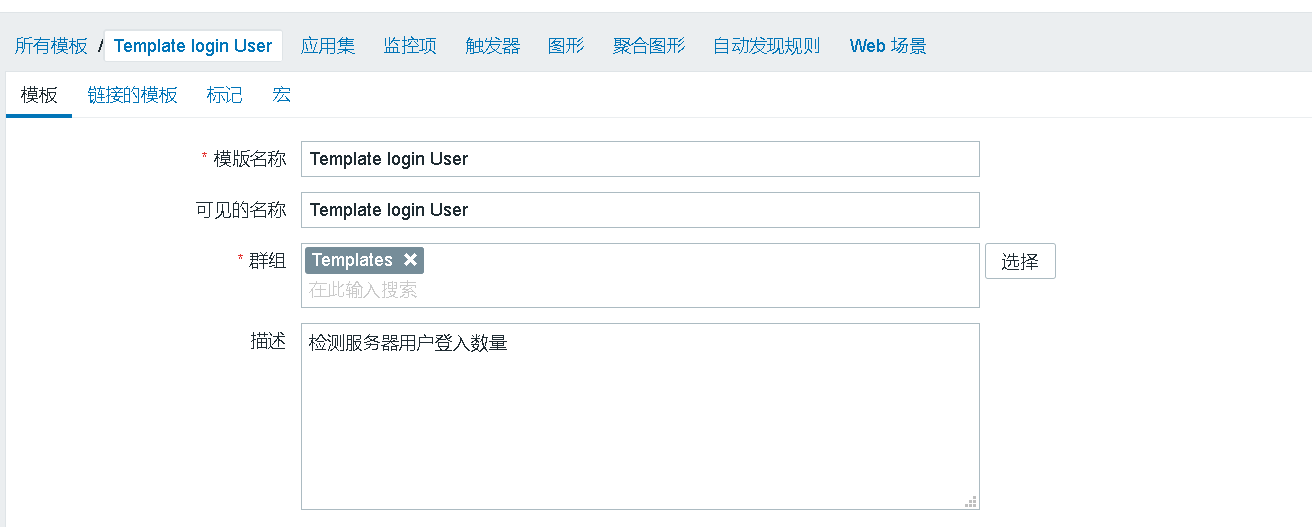Open the 监控项 items list
This screenshot has width=1312, height=527.
410,46
